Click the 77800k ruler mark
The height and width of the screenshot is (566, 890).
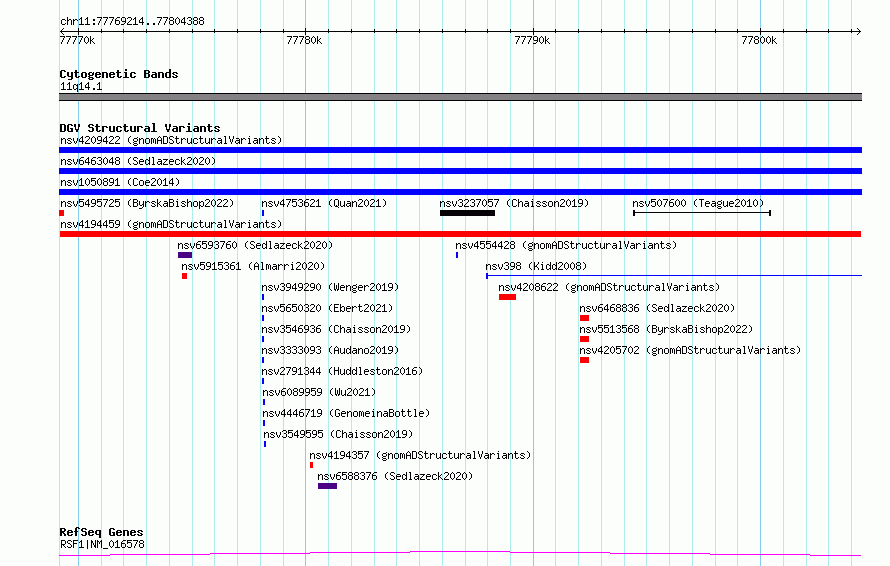pos(759,41)
